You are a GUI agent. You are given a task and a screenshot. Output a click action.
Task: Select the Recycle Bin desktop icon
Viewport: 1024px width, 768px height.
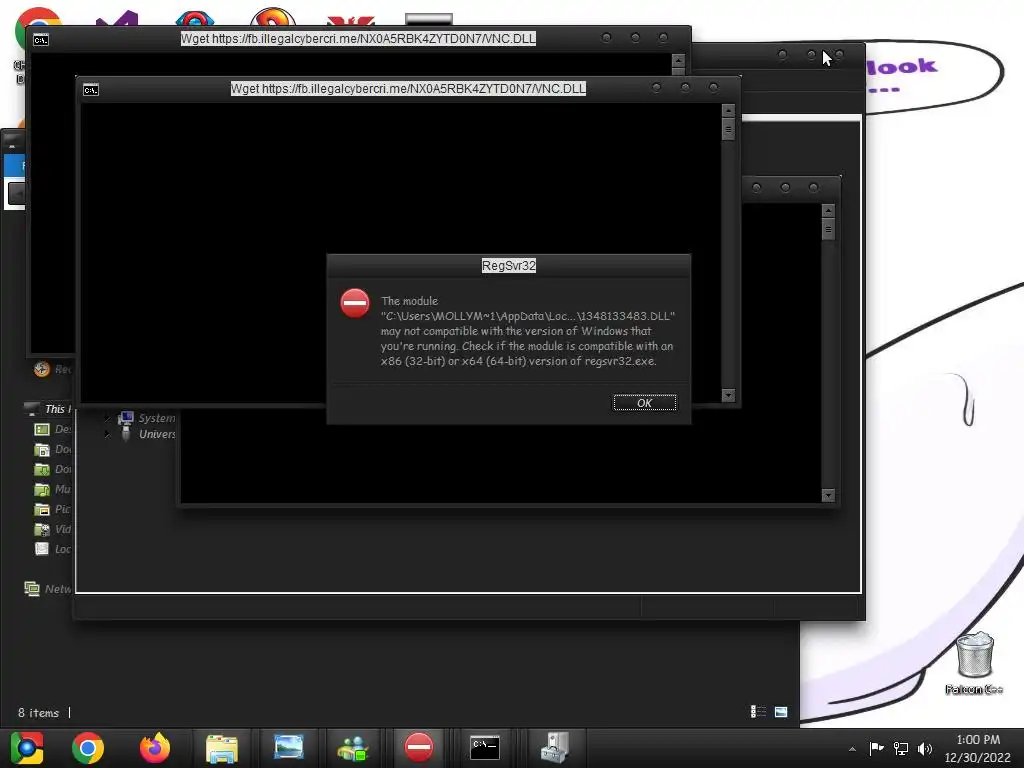(x=974, y=662)
